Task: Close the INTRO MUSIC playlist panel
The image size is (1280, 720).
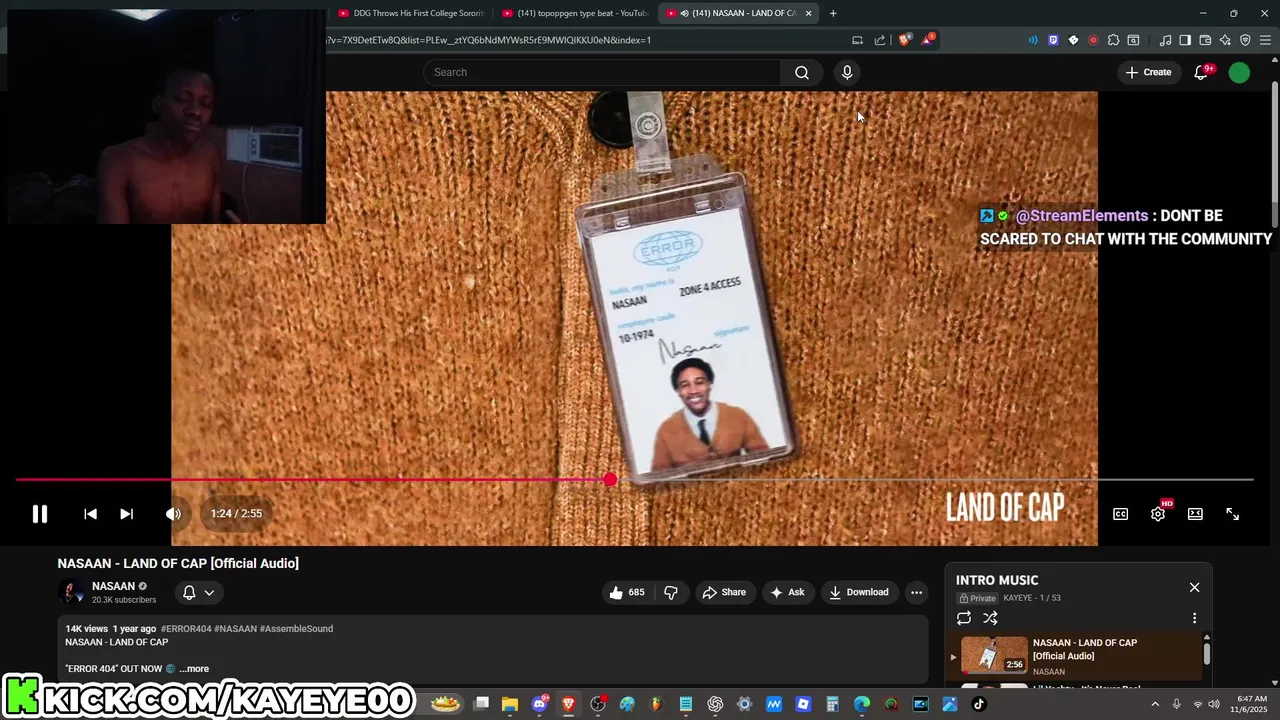Action: tap(1194, 587)
